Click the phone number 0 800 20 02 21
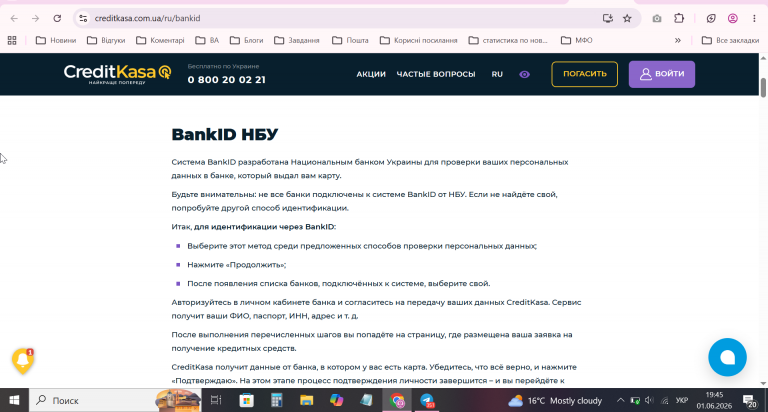This screenshot has height=412, width=768. [227, 79]
